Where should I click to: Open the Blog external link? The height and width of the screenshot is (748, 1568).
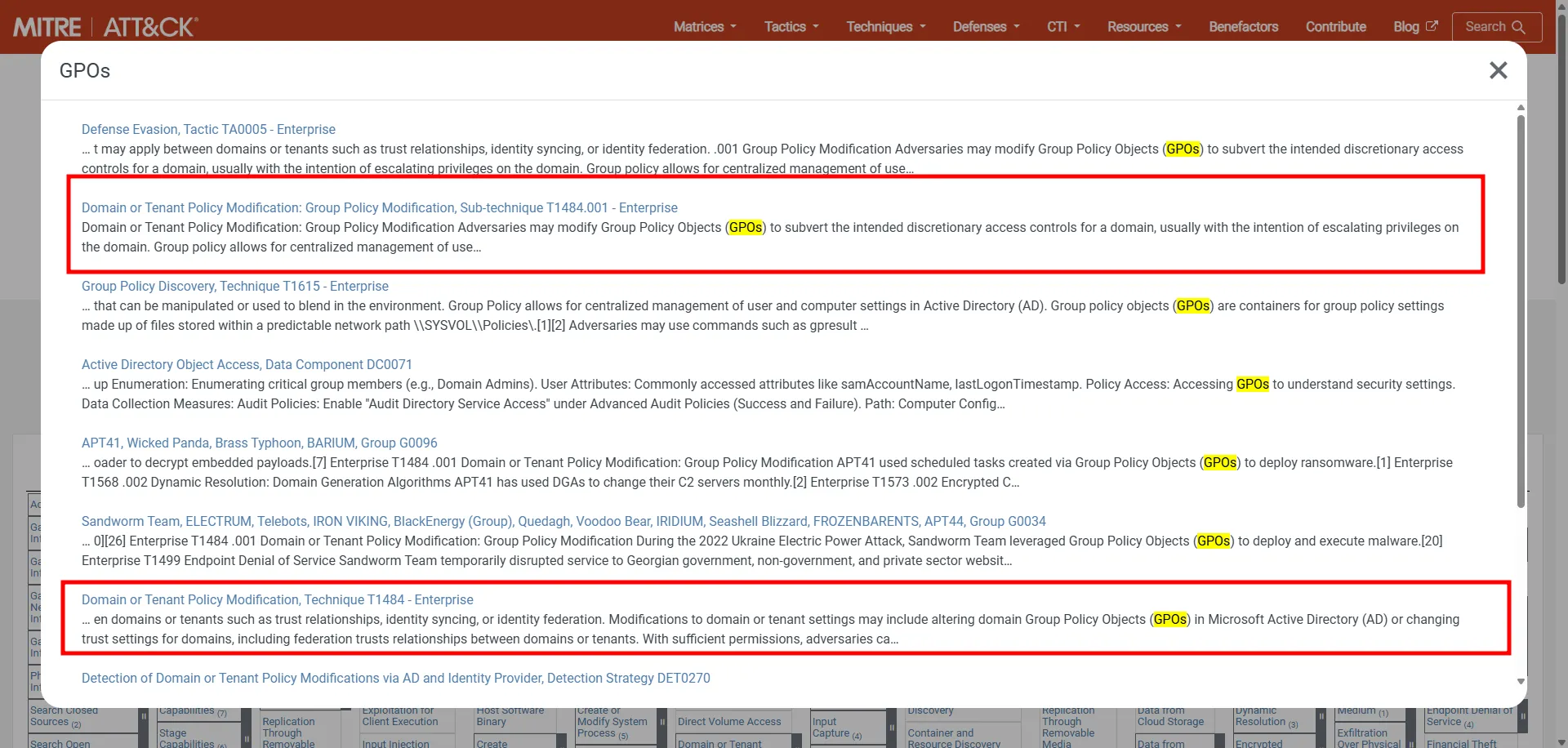[x=1414, y=27]
